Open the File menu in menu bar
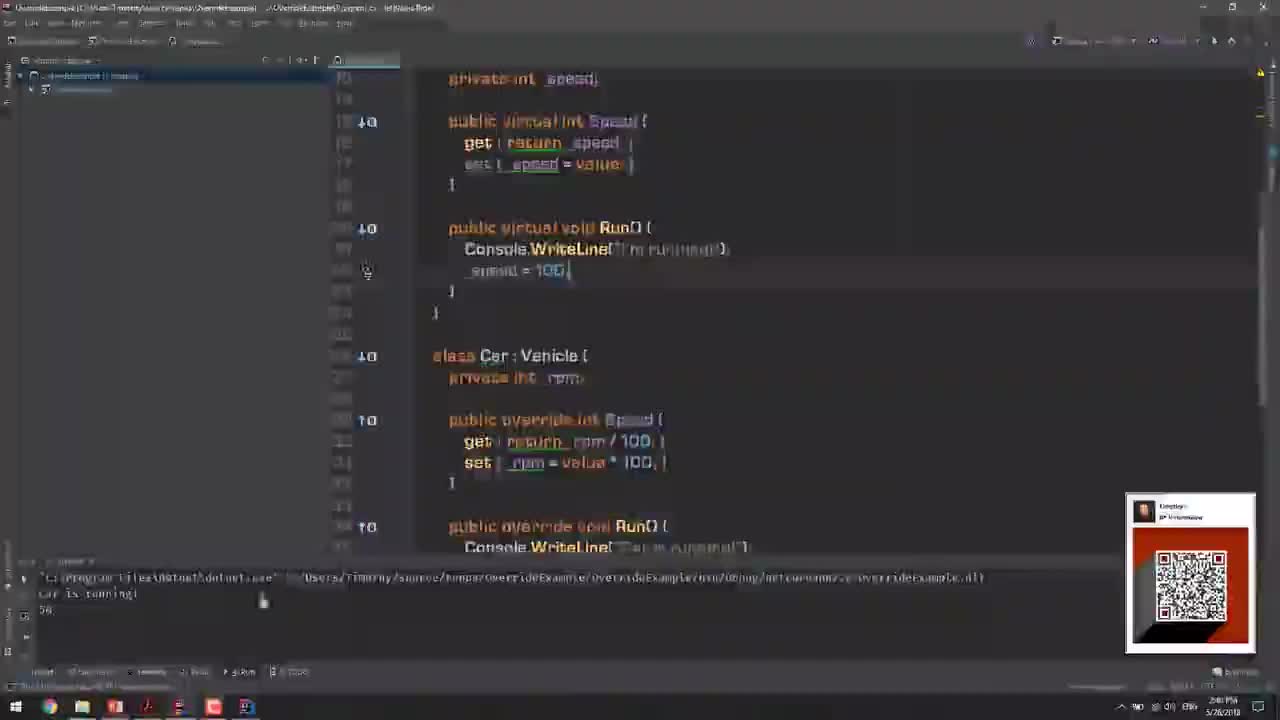This screenshot has width=1280, height=720. click(x=10, y=23)
